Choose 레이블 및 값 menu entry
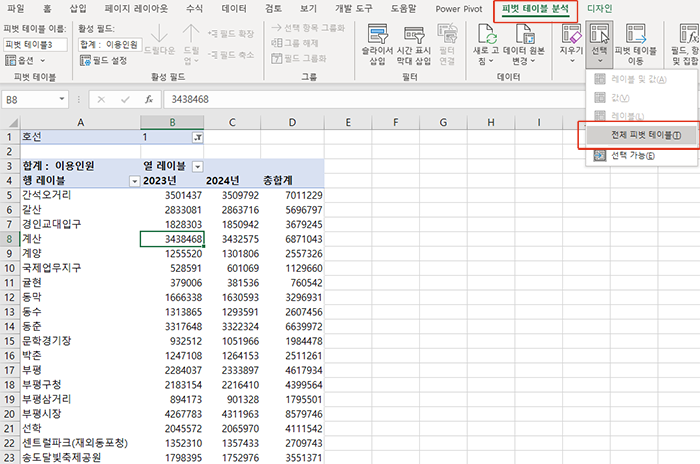 point(642,79)
